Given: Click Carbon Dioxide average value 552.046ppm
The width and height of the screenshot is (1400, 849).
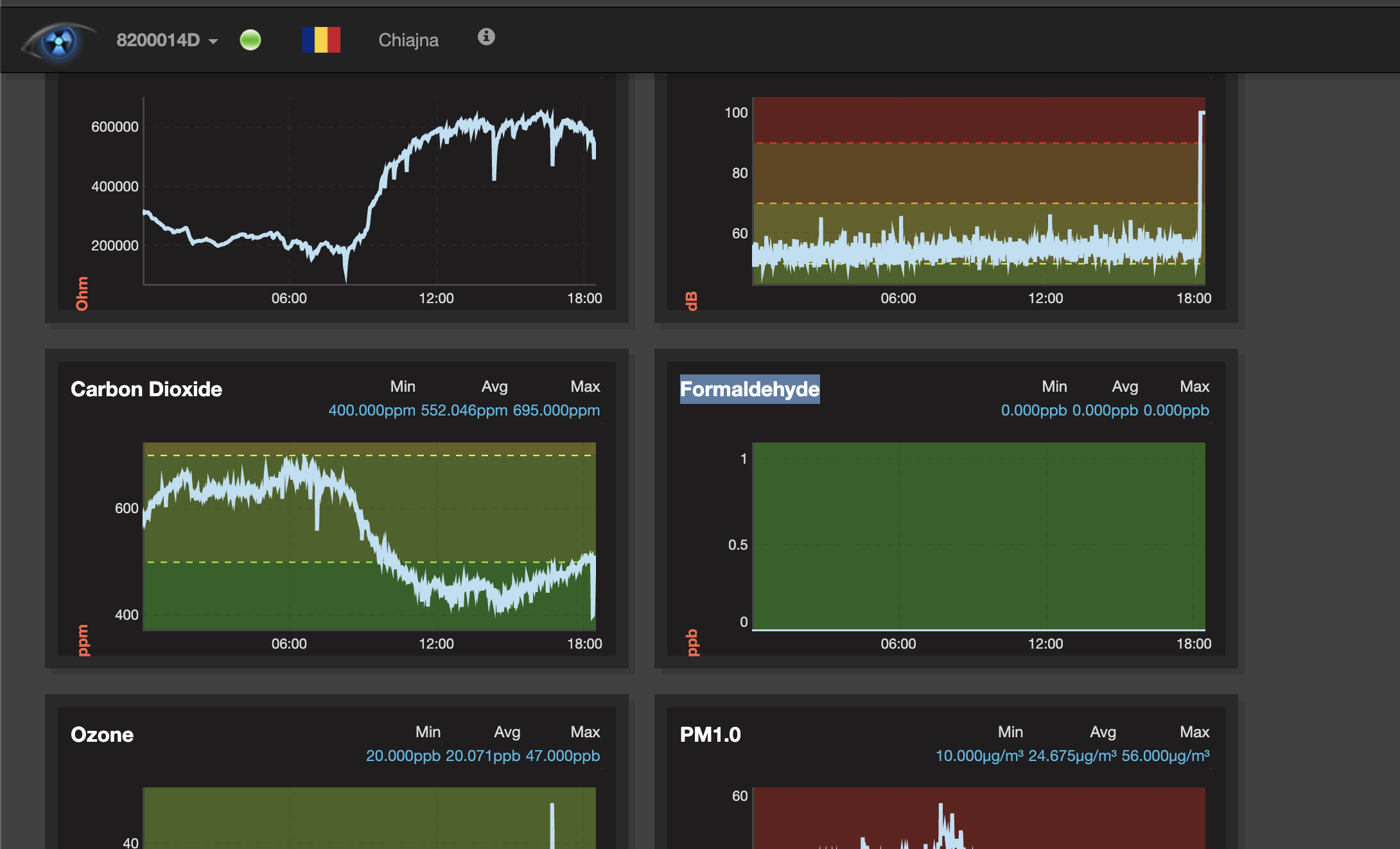Looking at the screenshot, I should coord(464,410).
